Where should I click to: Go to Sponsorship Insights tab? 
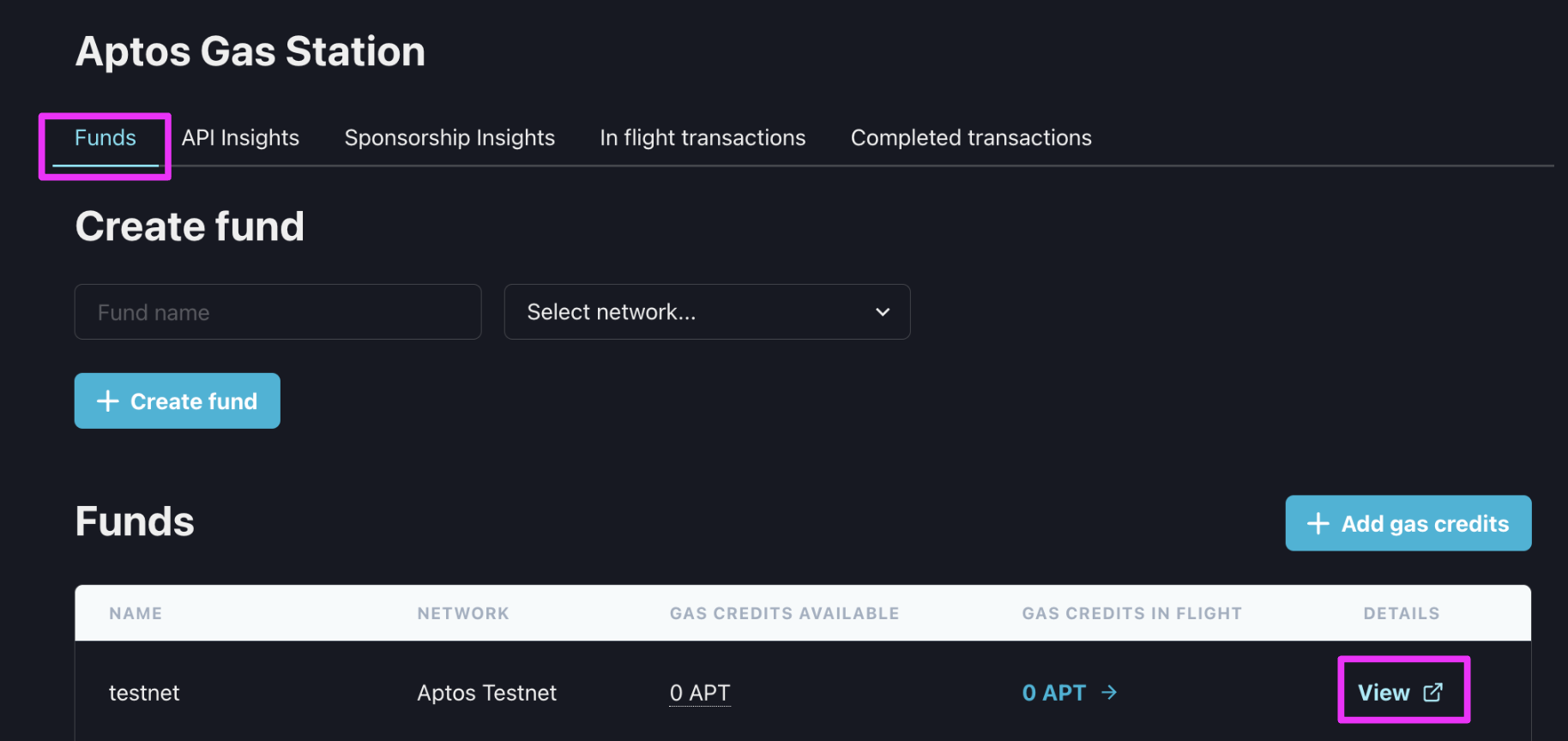pos(449,138)
